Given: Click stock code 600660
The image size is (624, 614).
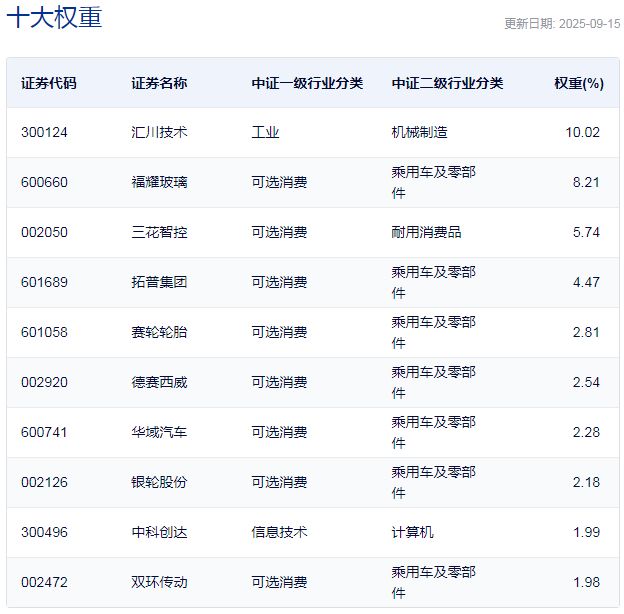Looking at the screenshot, I should (44, 182).
